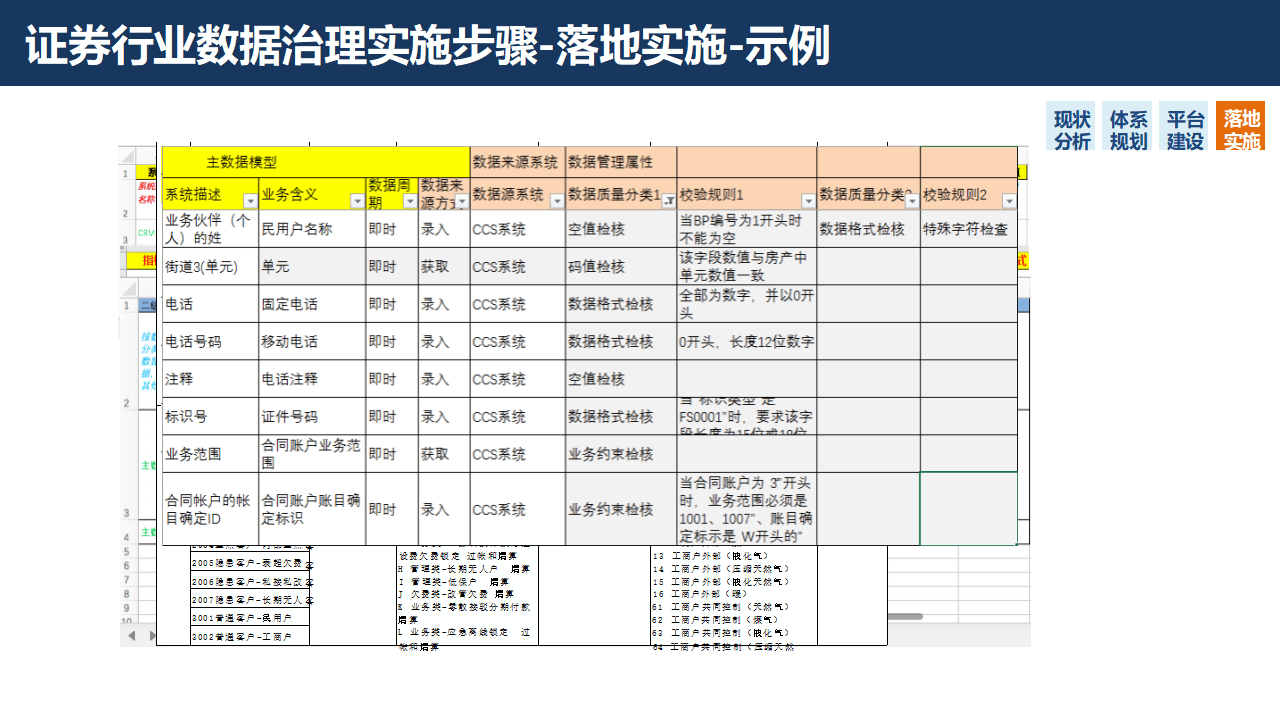
Task: Select 录入 in the 移动电话 row
Action: (x=443, y=342)
